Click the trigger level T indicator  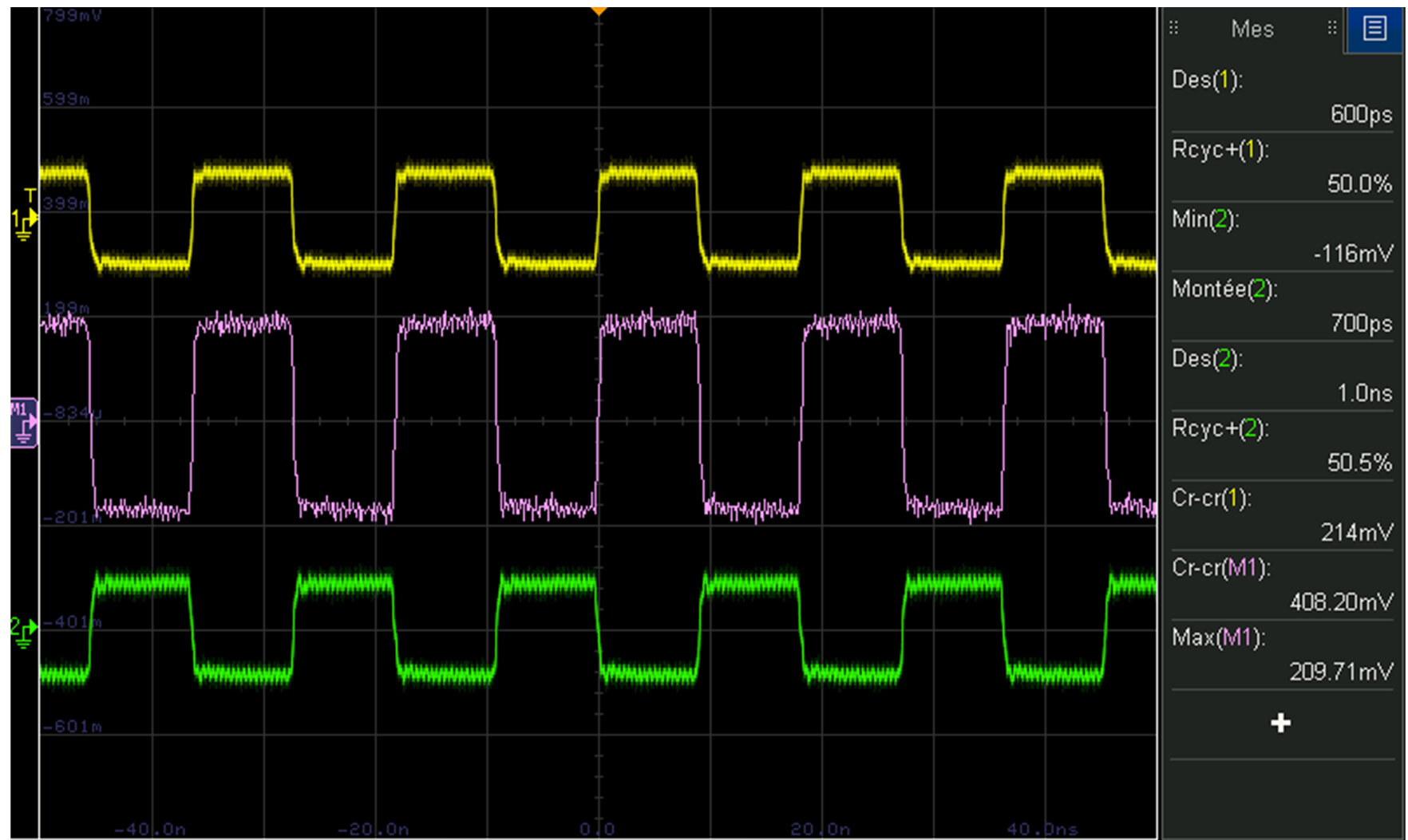[x=30, y=195]
